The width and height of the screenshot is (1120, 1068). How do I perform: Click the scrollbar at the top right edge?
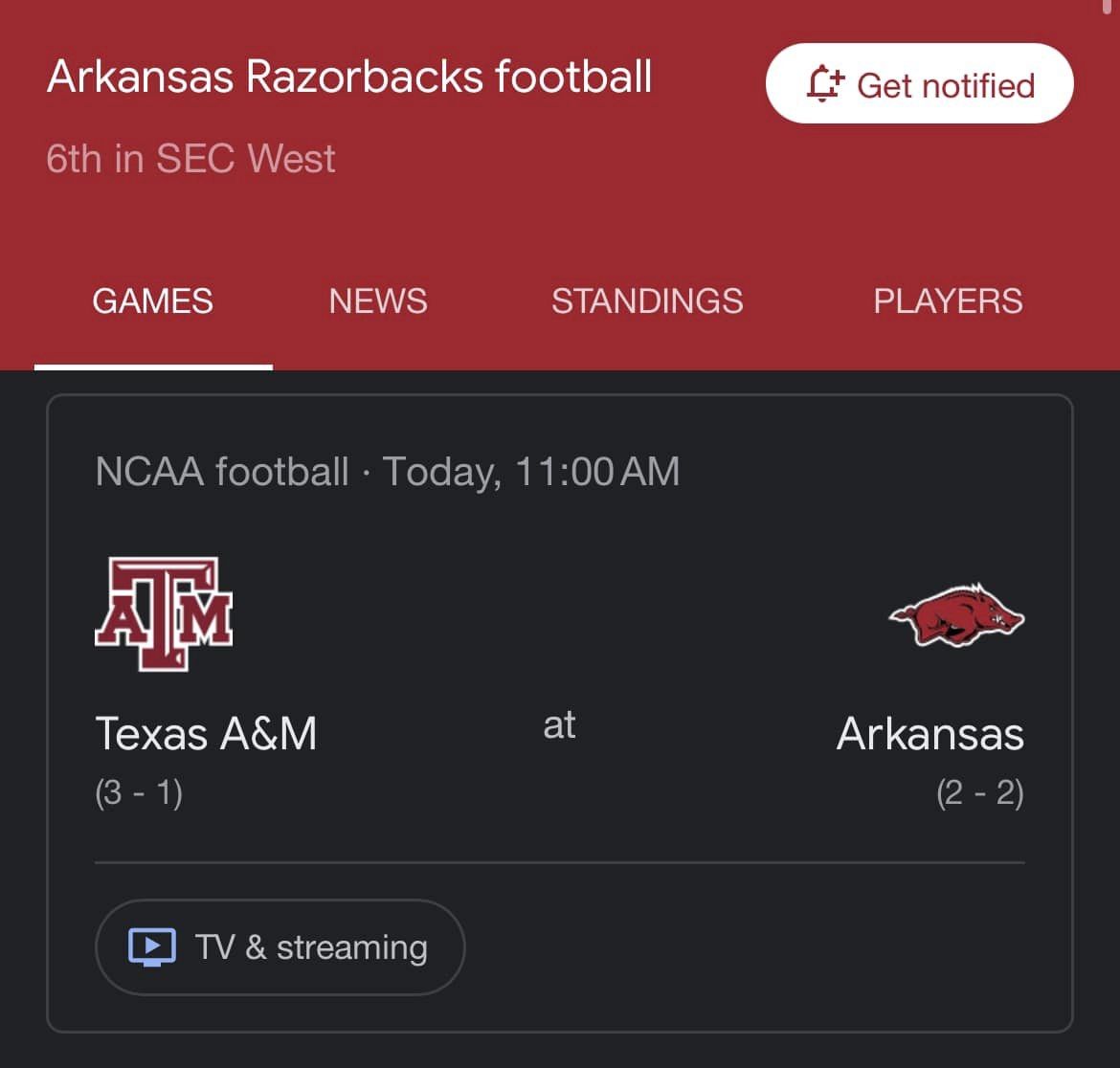[x=1108, y=6]
